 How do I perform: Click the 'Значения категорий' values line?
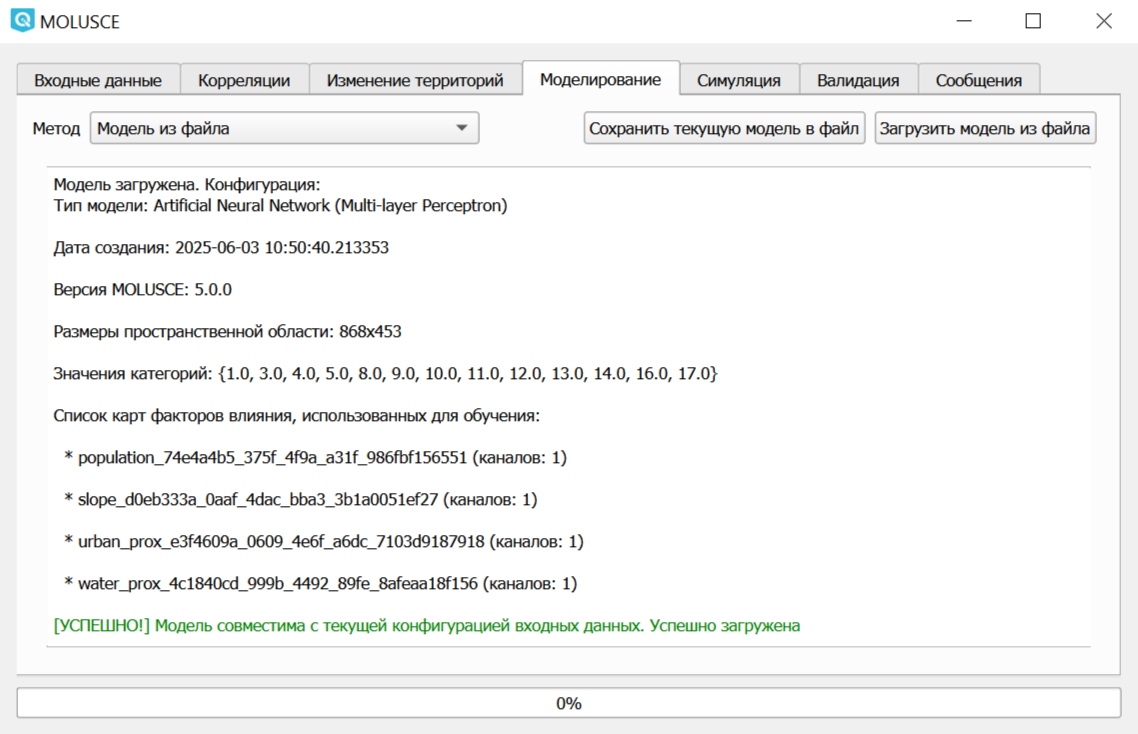[x=385, y=374]
